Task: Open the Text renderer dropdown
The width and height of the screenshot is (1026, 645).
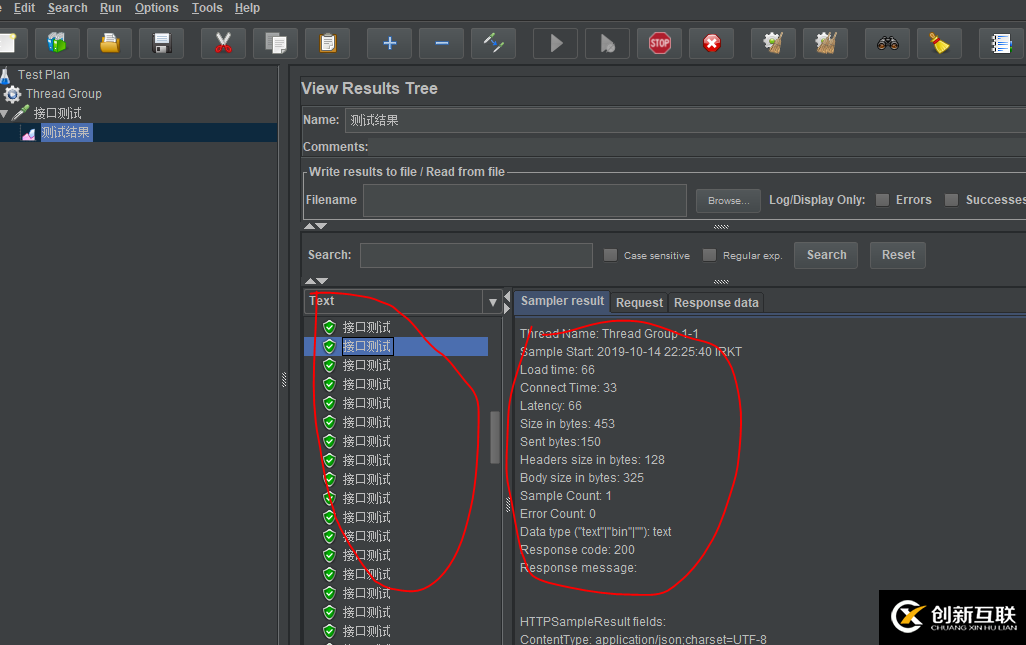Action: [x=492, y=302]
